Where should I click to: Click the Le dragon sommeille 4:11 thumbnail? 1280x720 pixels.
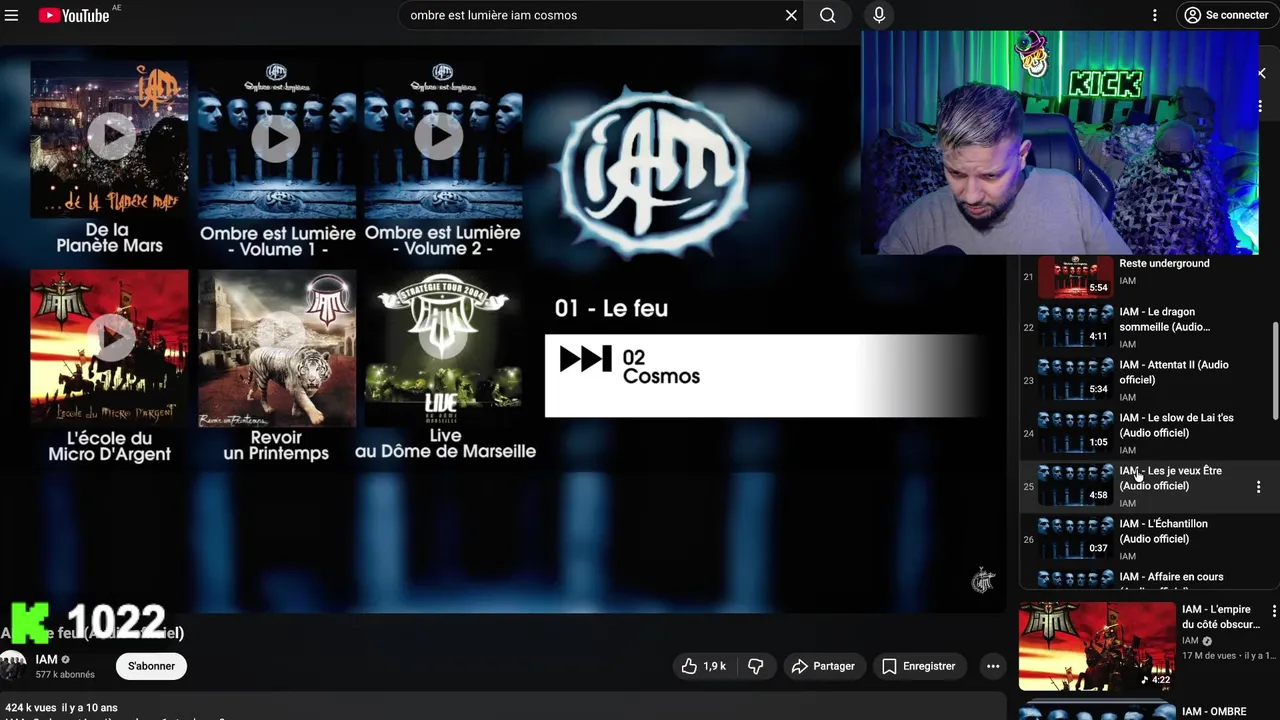click(1076, 326)
